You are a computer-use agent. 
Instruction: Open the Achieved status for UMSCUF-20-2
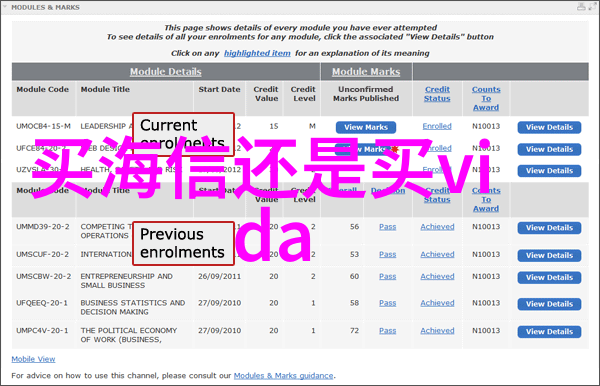[x=437, y=254]
